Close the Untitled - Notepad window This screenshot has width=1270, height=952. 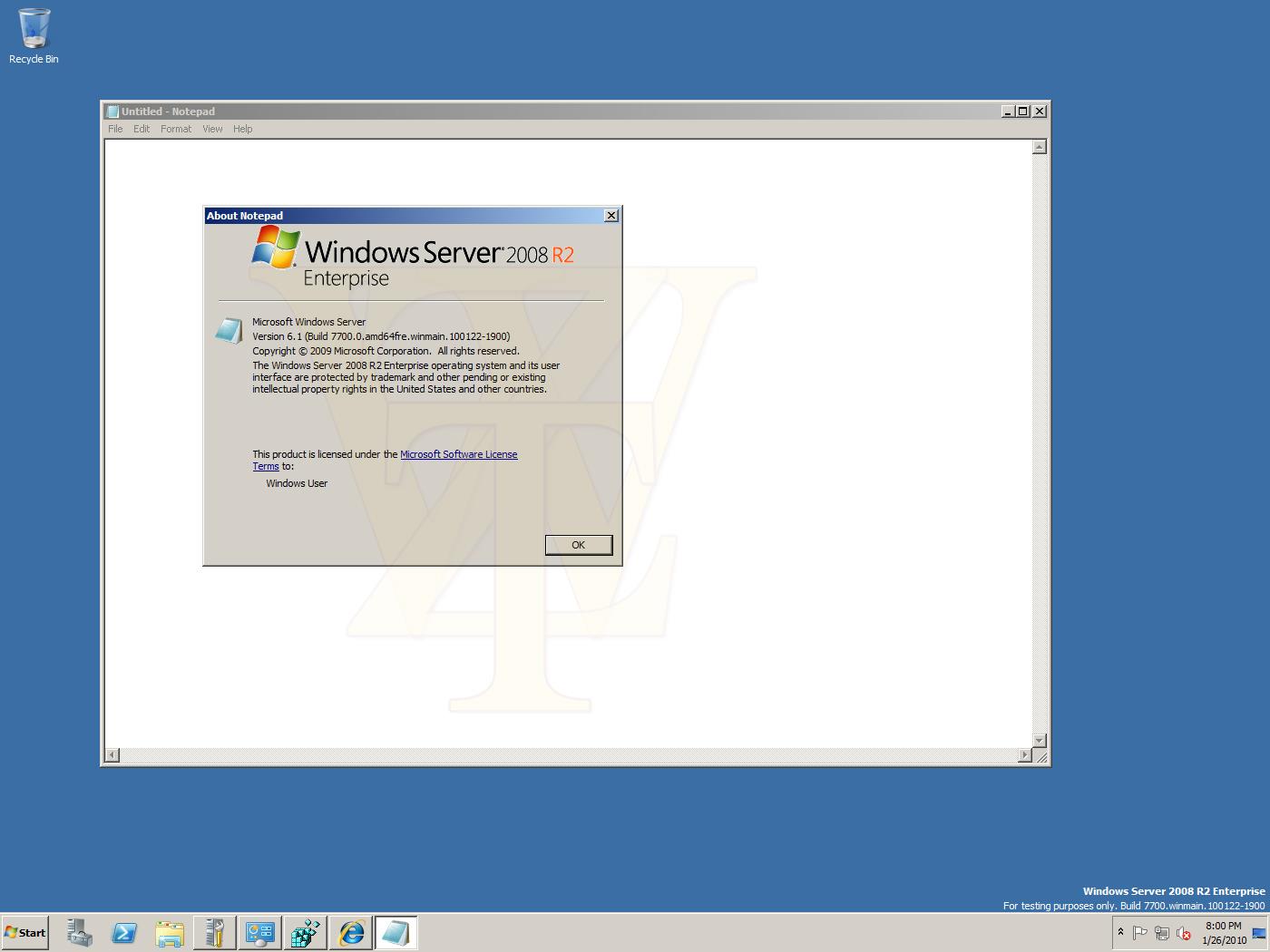[x=1040, y=112]
